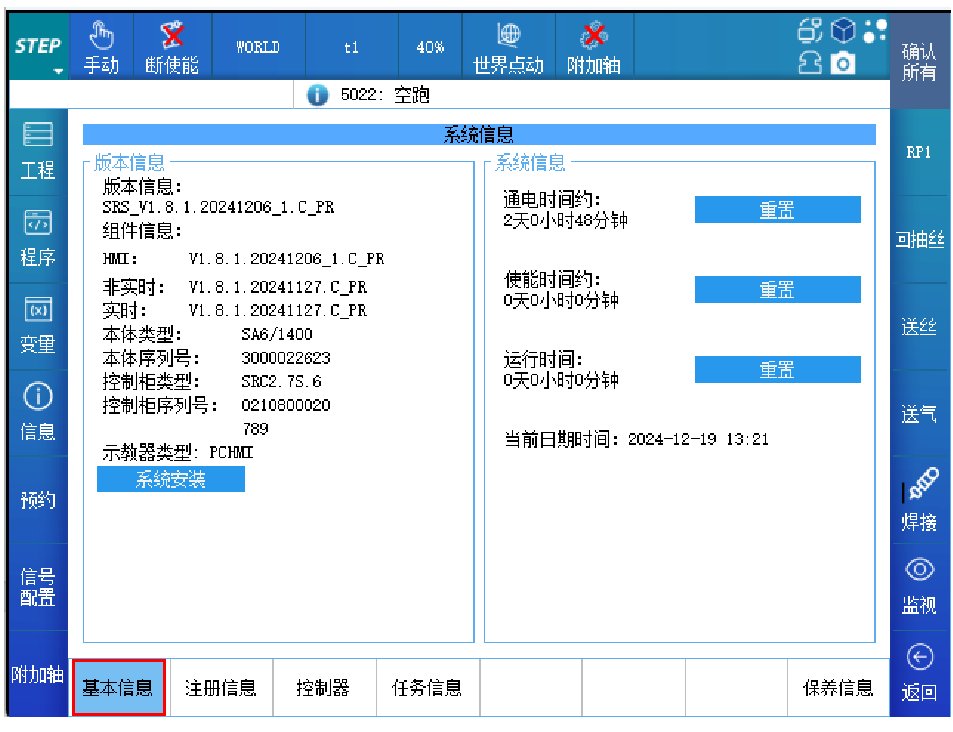
Task: Open the 程序 program sidebar icon
Action: 37,238
